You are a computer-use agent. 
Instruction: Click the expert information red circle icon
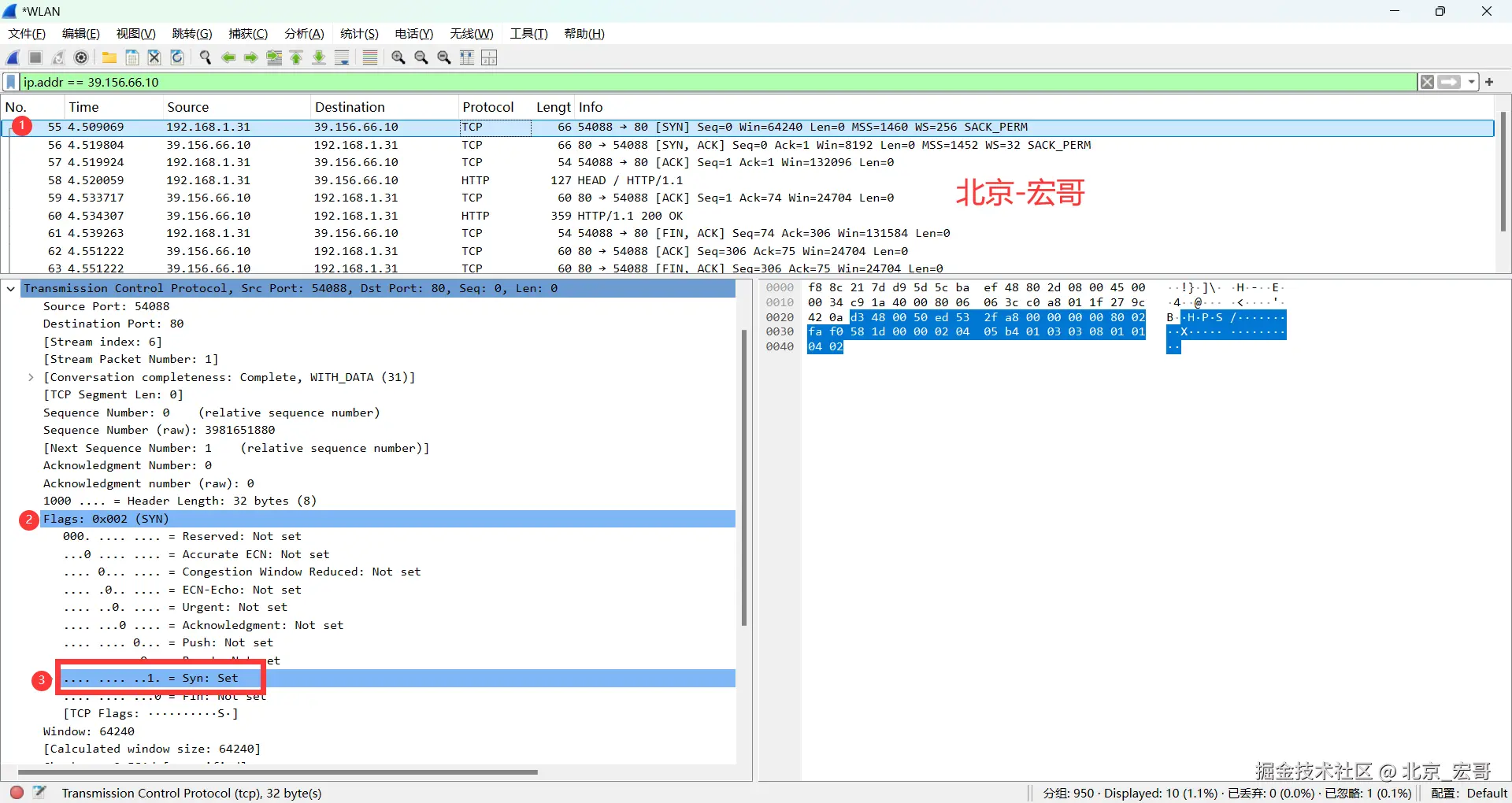[17, 793]
